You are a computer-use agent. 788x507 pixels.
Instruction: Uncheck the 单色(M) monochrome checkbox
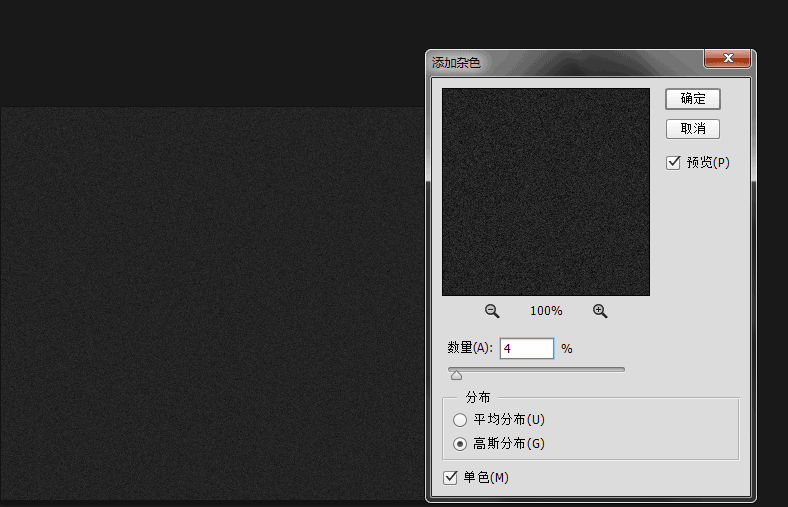point(450,477)
